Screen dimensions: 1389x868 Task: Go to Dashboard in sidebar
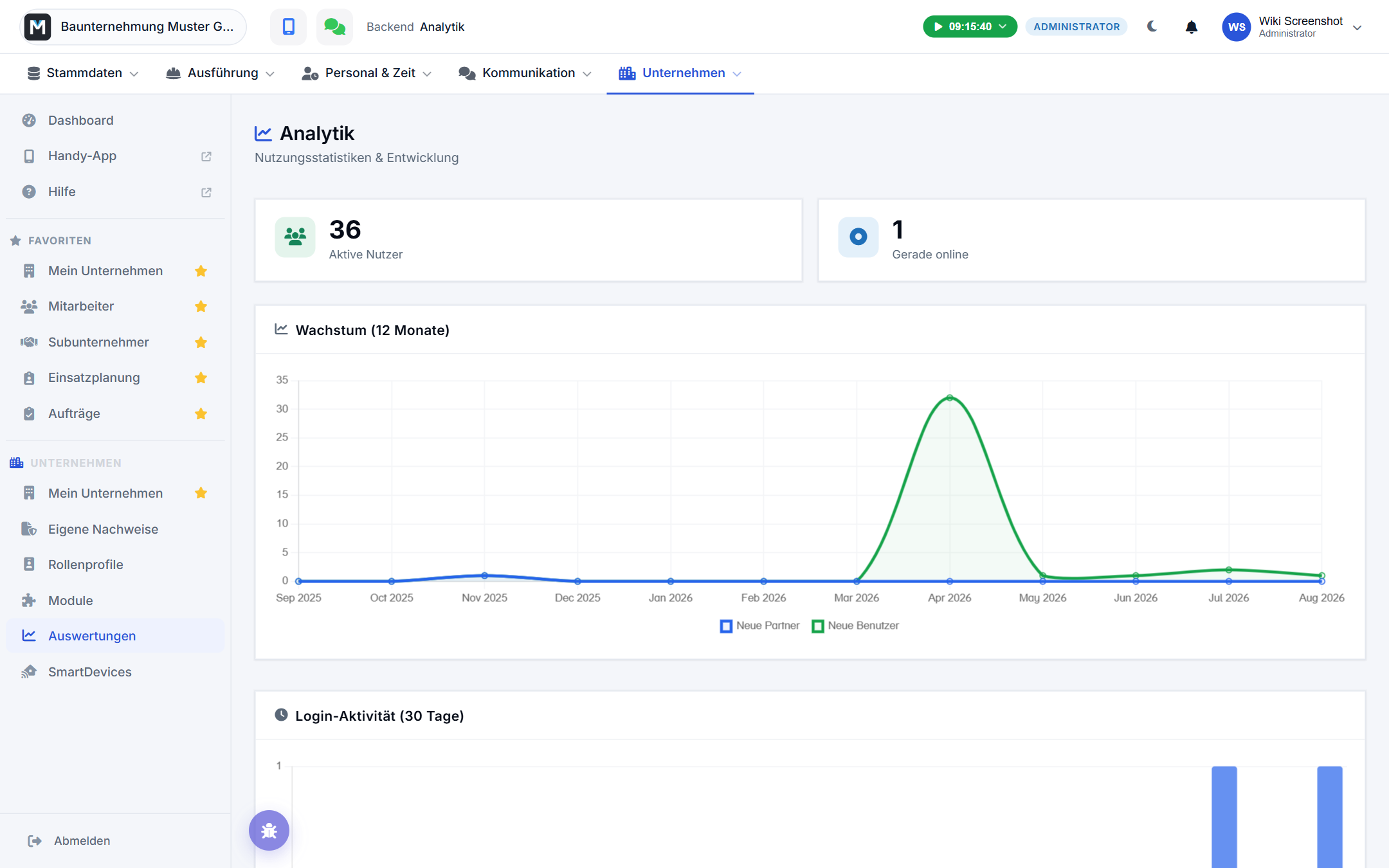point(116,120)
